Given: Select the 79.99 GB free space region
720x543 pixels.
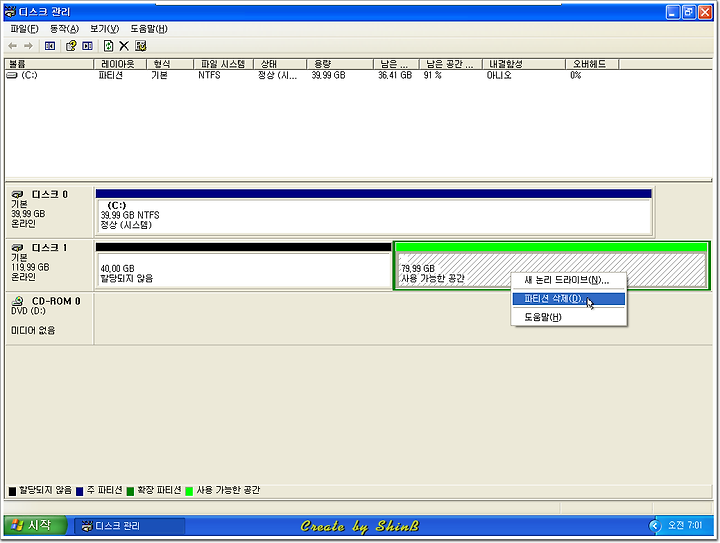Looking at the screenshot, I should [x=551, y=265].
